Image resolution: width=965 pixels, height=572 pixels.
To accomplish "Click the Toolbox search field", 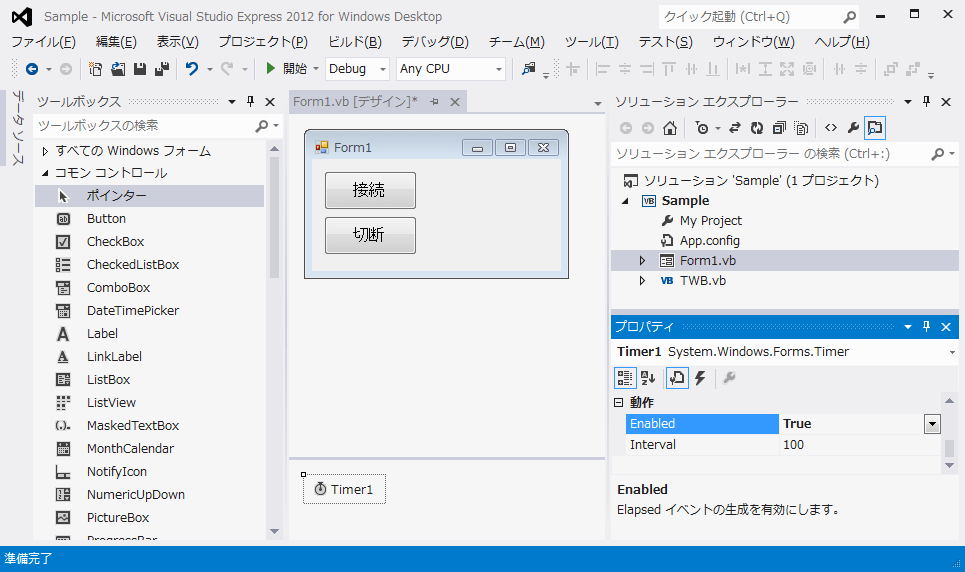I will pyautogui.click(x=145, y=126).
